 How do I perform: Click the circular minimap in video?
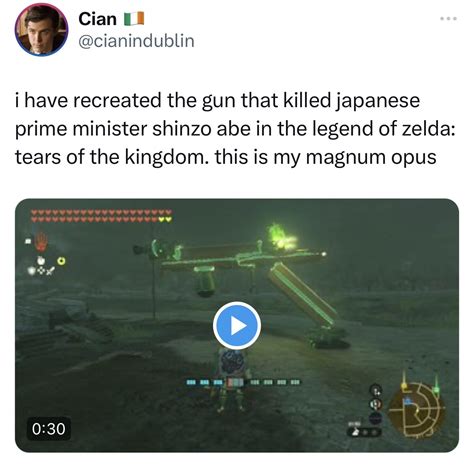[x=416, y=409]
